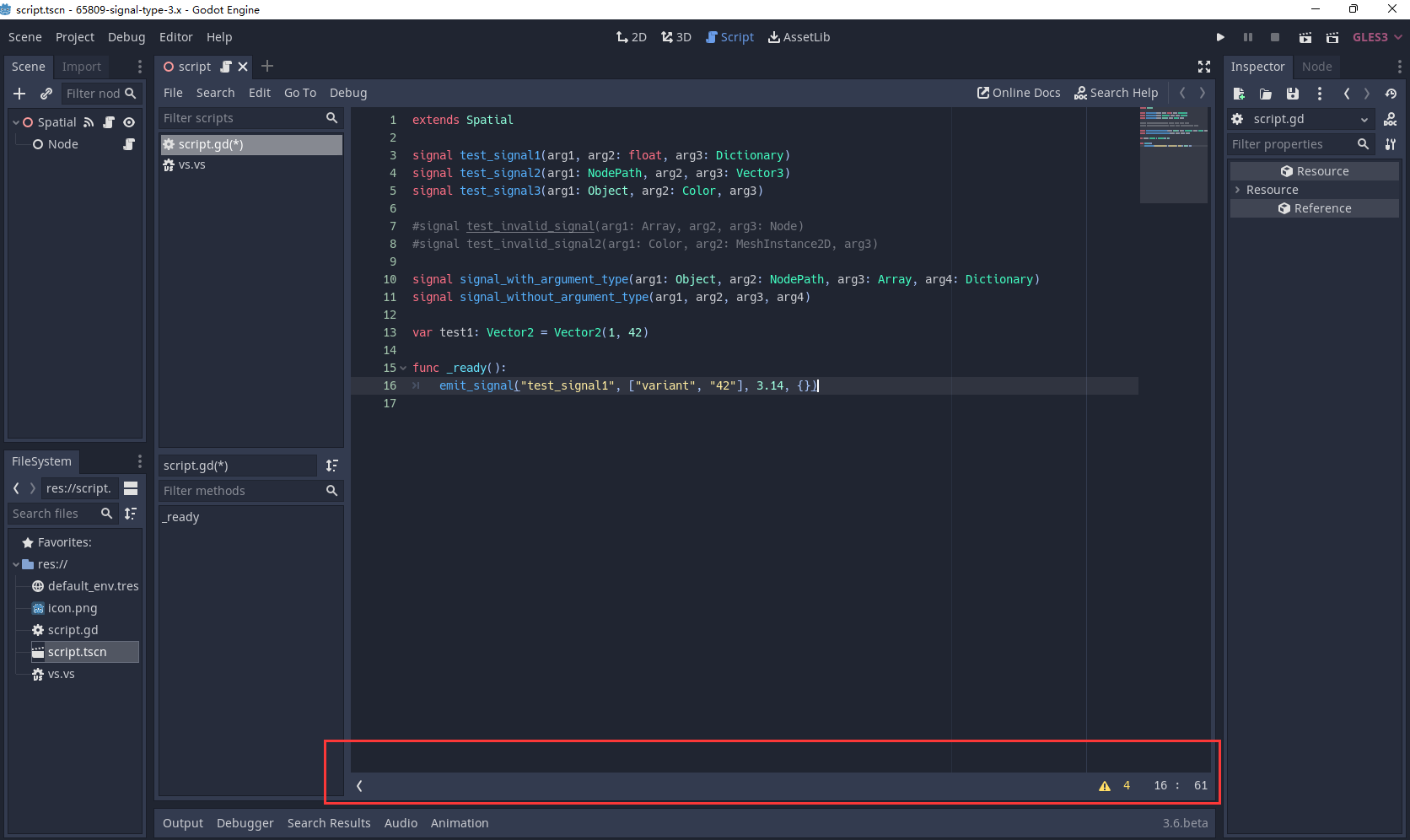
Task: Click the warnings icon in status bar
Action: (1105, 785)
